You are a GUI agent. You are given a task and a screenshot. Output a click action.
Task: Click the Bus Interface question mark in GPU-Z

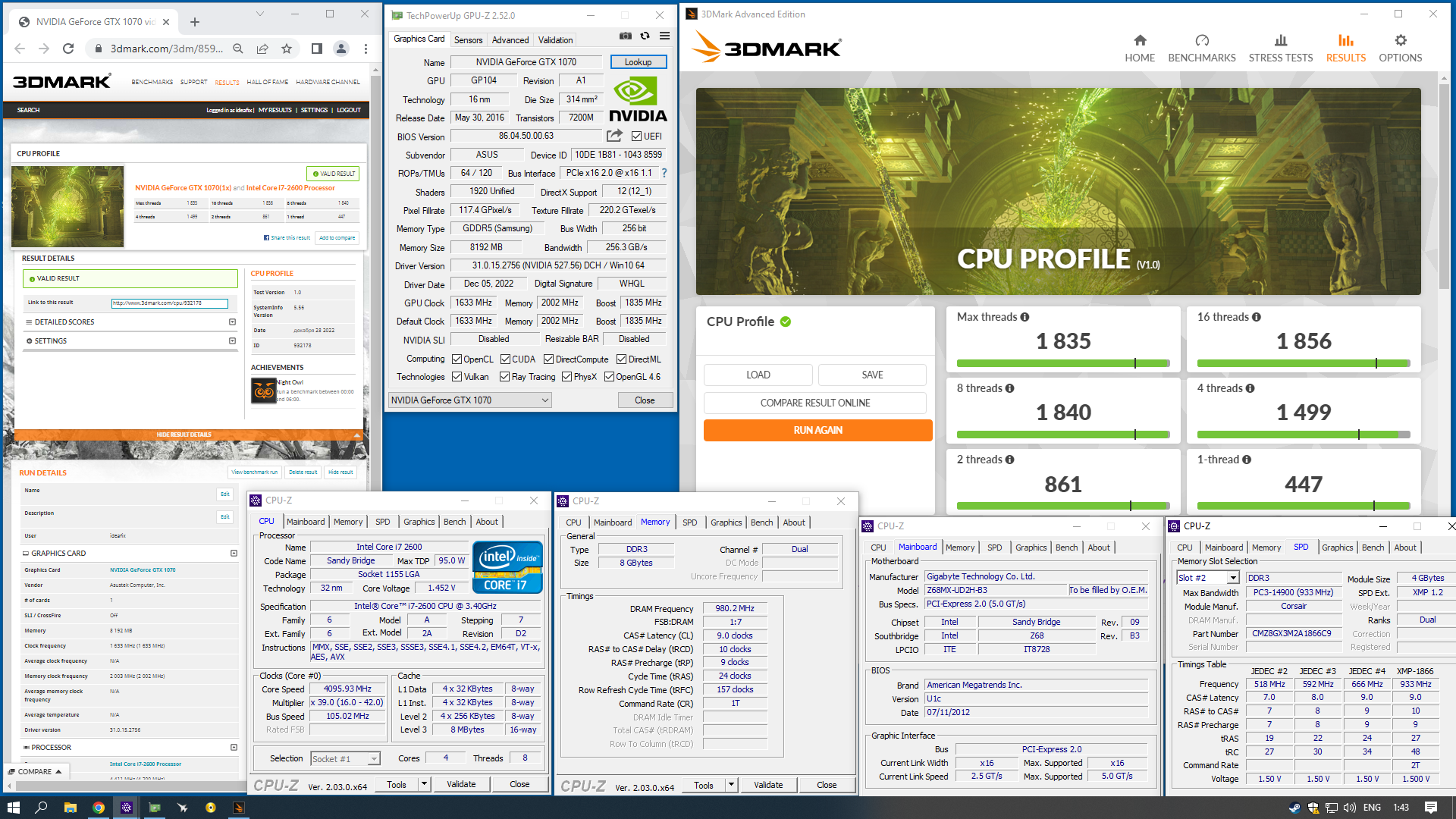coord(664,173)
